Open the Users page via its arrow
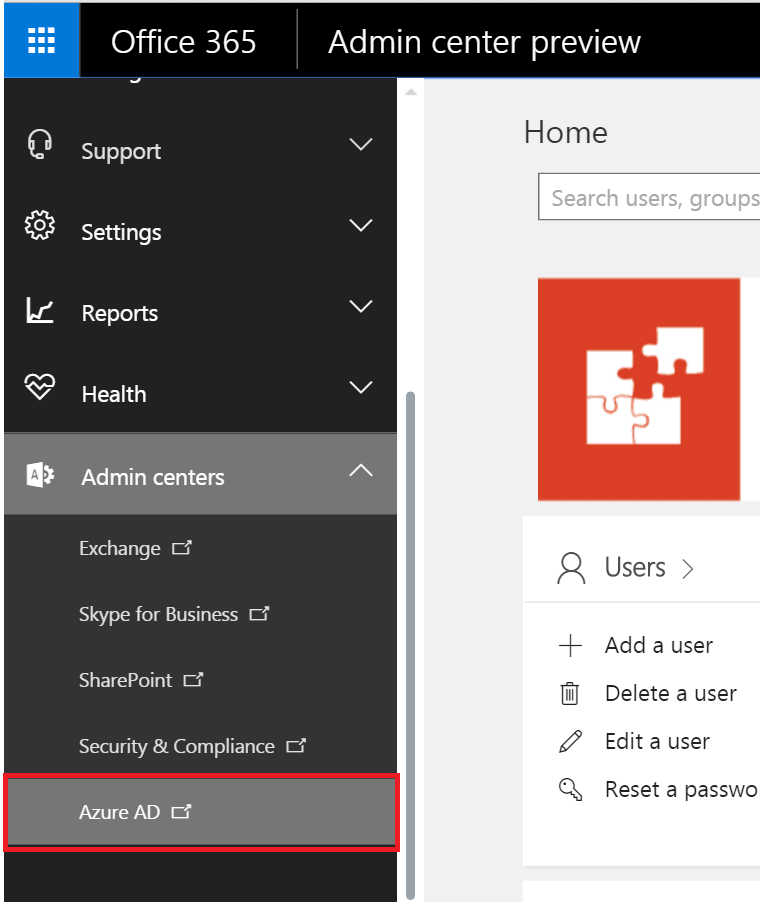The height and width of the screenshot is (902, 760). coord(688,569)
